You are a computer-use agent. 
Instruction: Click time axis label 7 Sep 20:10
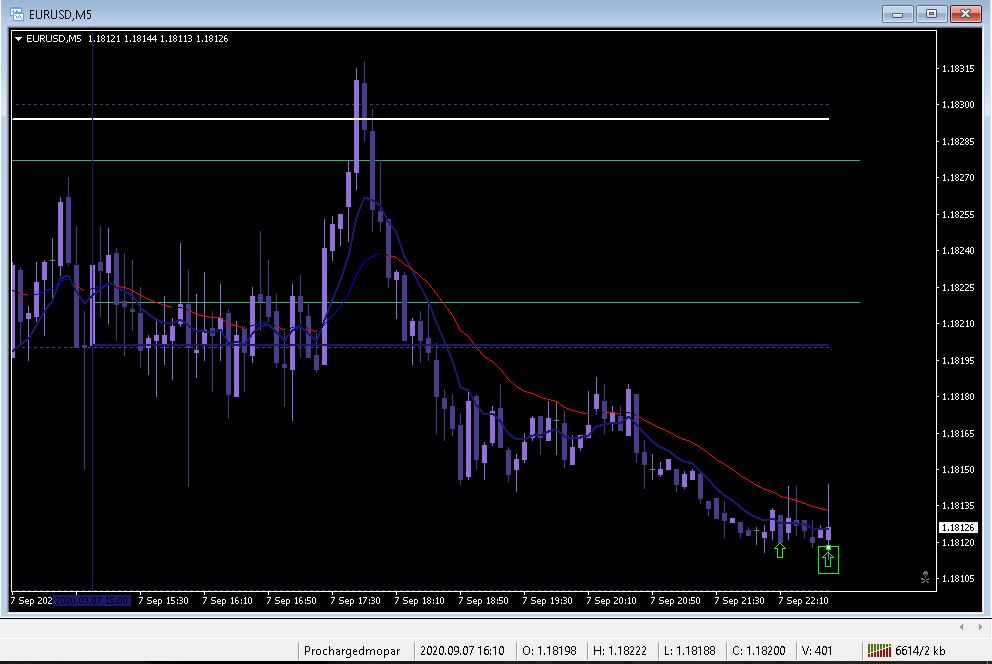611,600
